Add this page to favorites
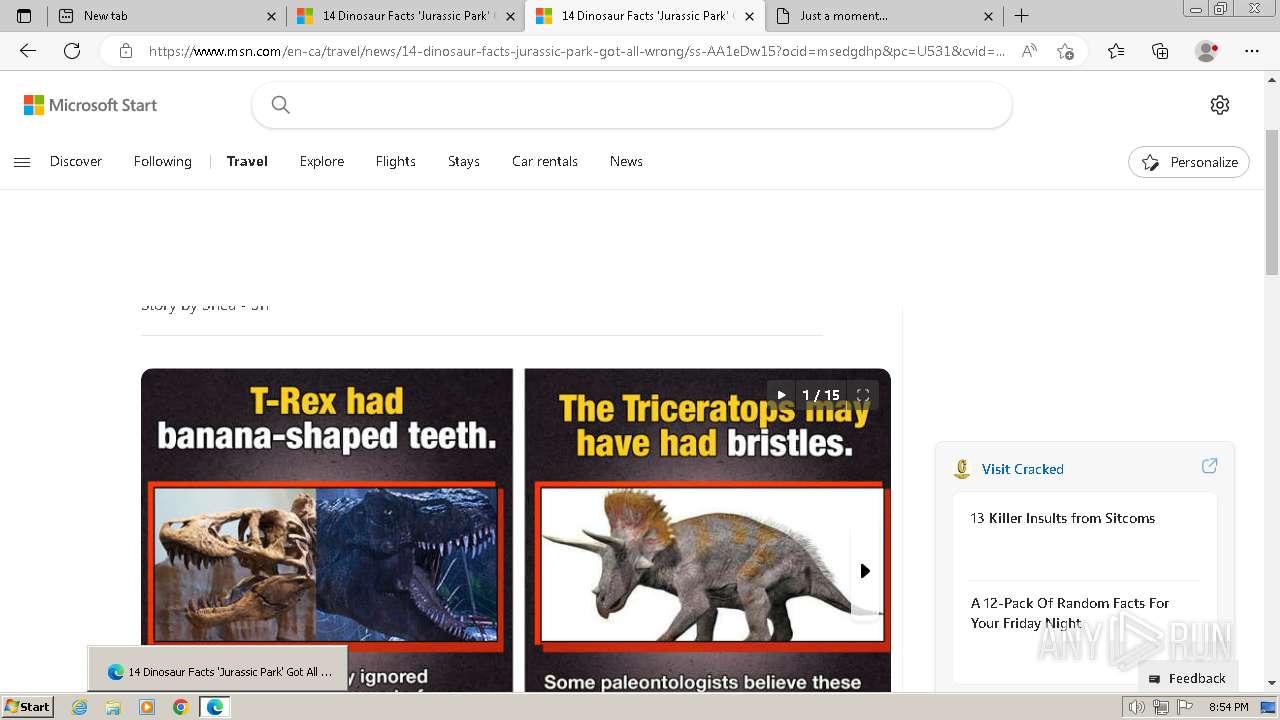Image resolution: width=1280 pixels, height=720 pixels. tap(1065, 51)
